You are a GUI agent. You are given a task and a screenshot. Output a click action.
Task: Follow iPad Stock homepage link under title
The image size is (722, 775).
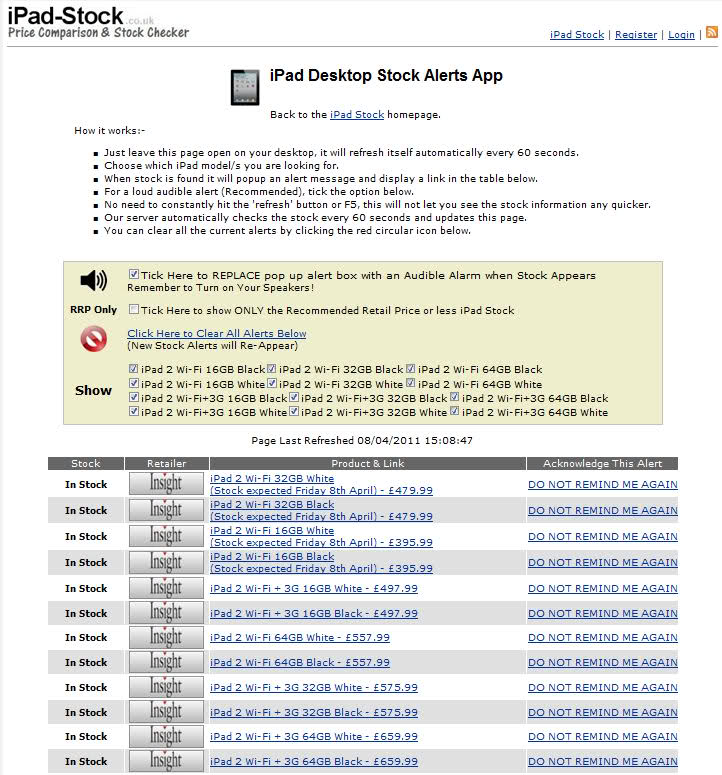[357, 115]
